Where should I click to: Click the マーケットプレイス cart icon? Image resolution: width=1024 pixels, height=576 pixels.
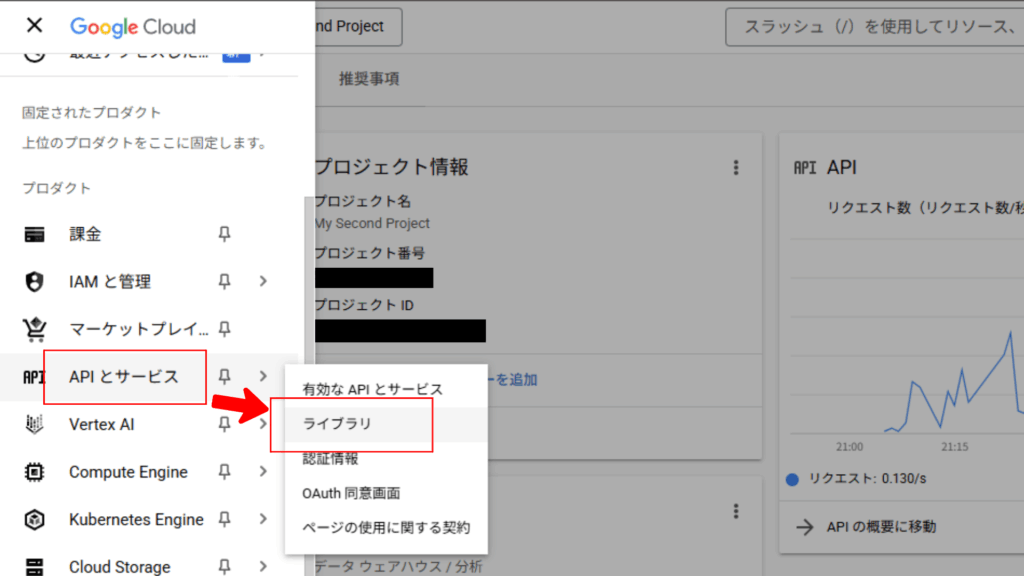[35, 329]
